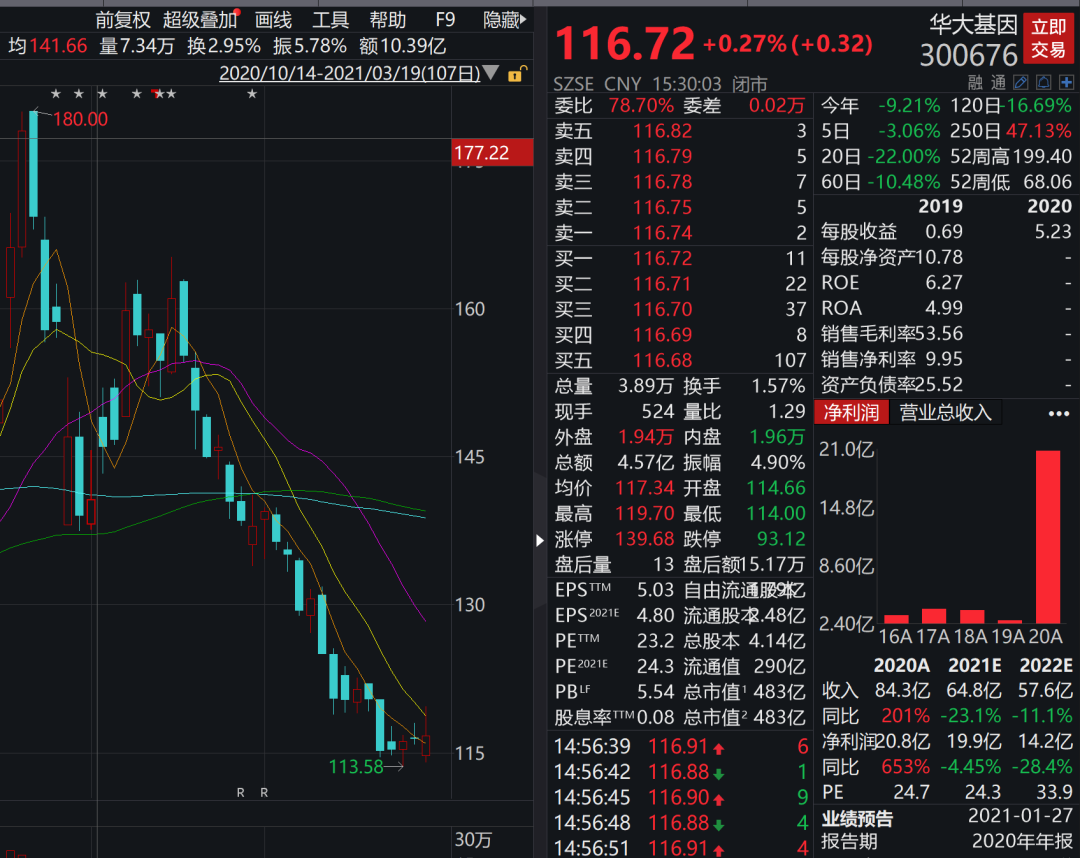
Task: Click the 通 stock connect indicator
Action: (998, 82)
